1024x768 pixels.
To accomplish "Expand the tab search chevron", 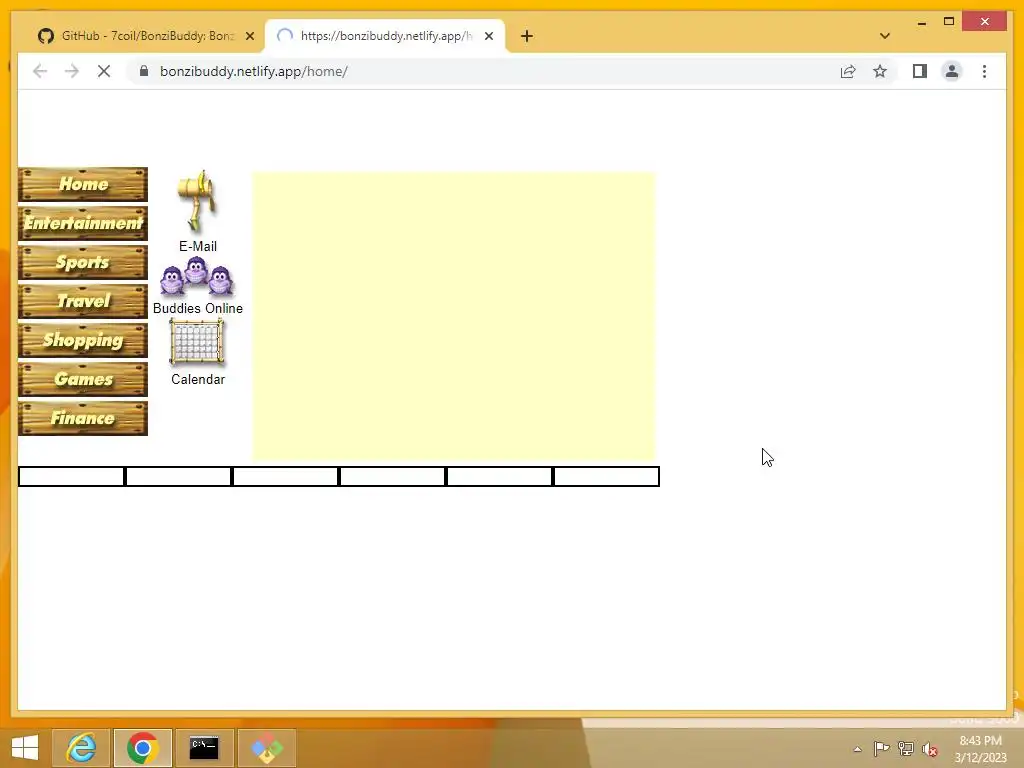I will point(885,36).
